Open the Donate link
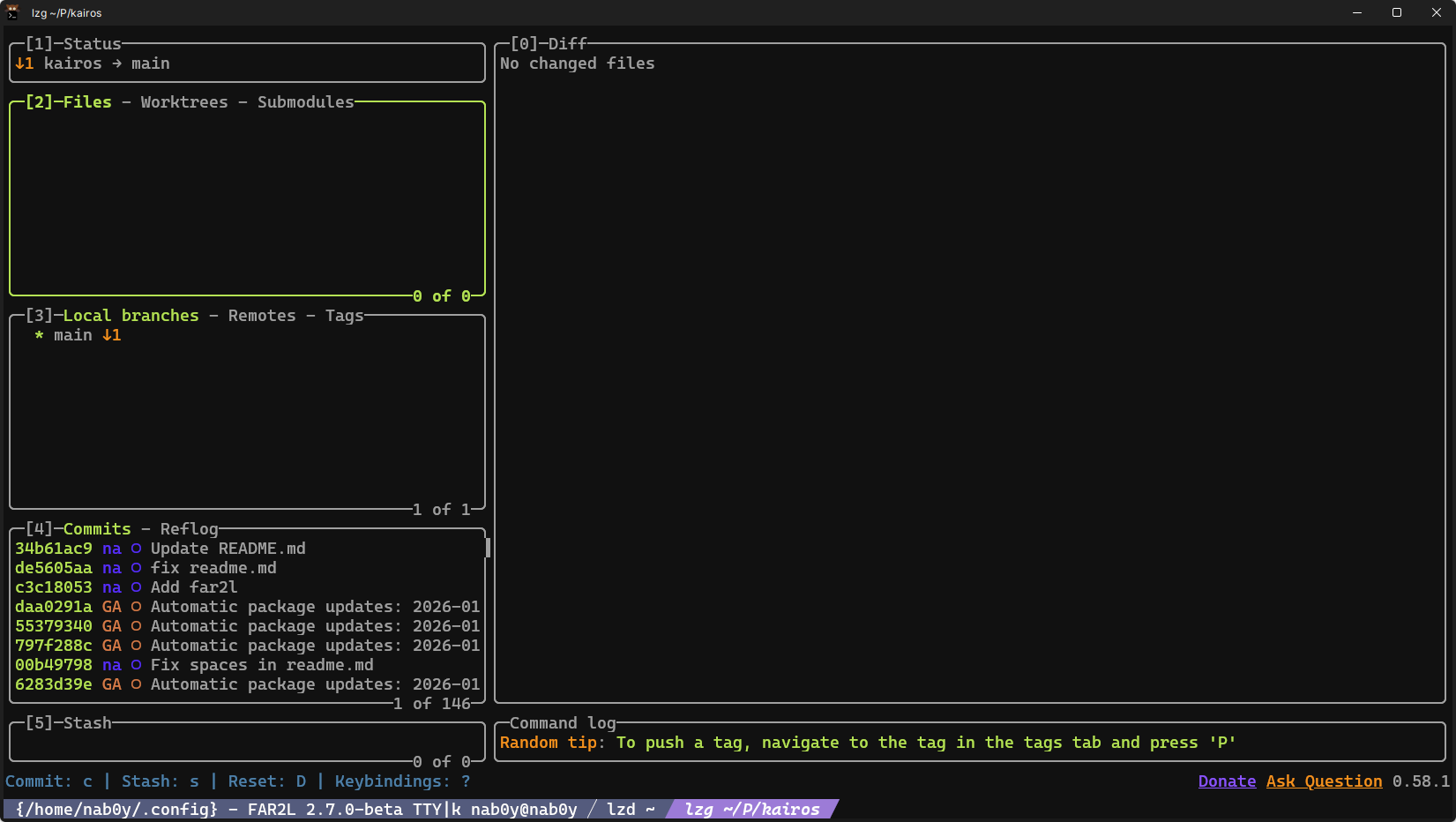1456x822 pixels. click(x=1227, y=781)
